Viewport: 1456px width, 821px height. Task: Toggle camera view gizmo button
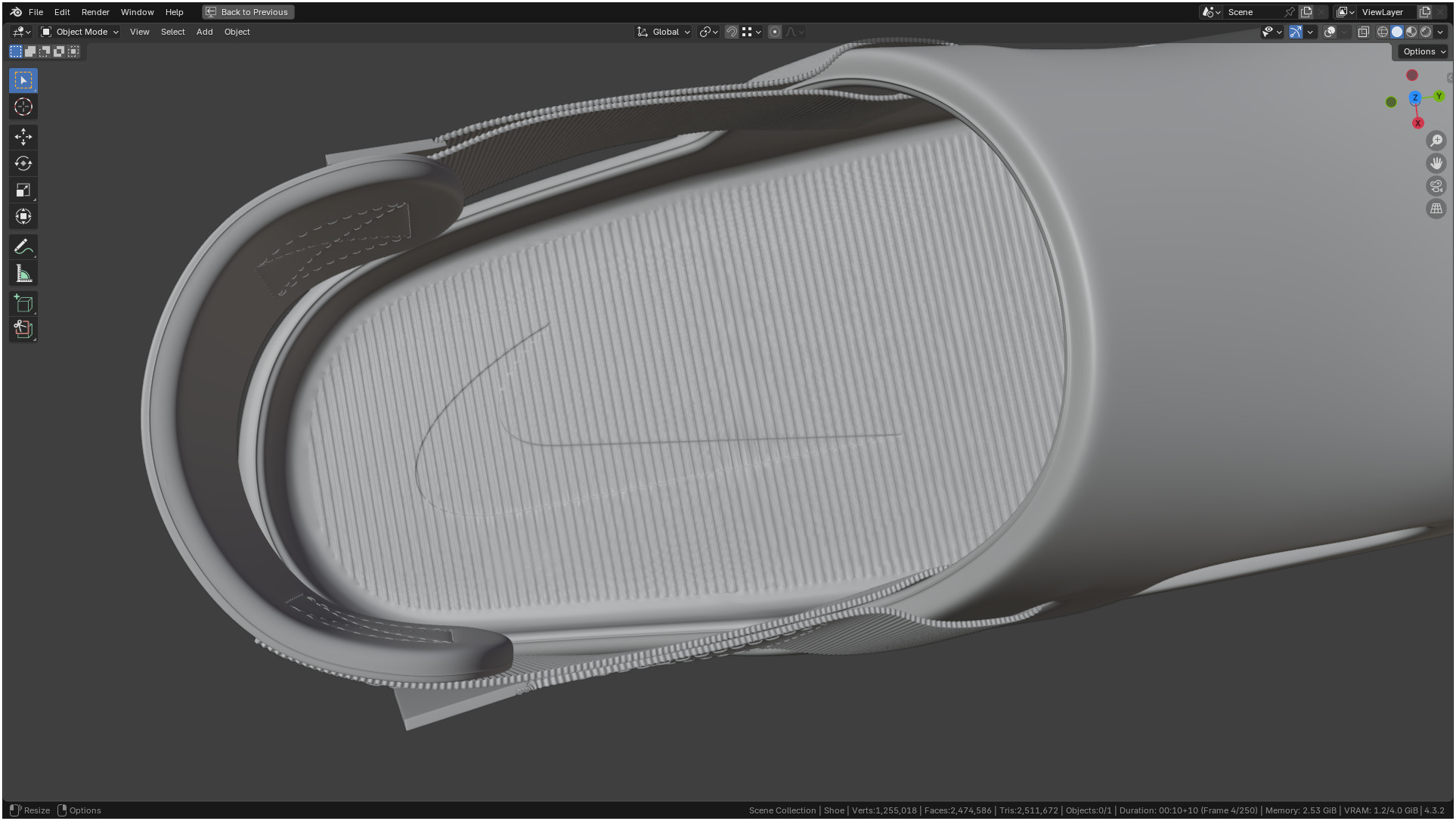tap(1436, 186)
